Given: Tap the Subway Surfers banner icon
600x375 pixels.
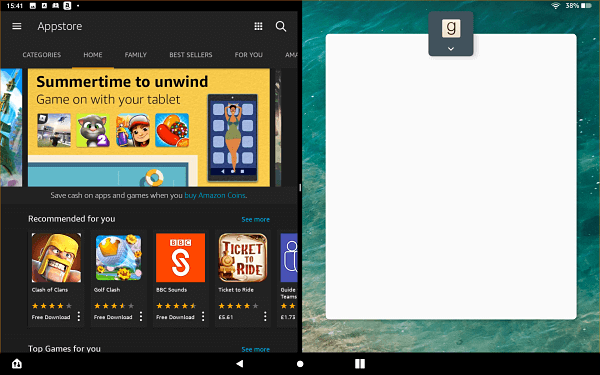Looking at the screenshot, I should pos(132,130).
